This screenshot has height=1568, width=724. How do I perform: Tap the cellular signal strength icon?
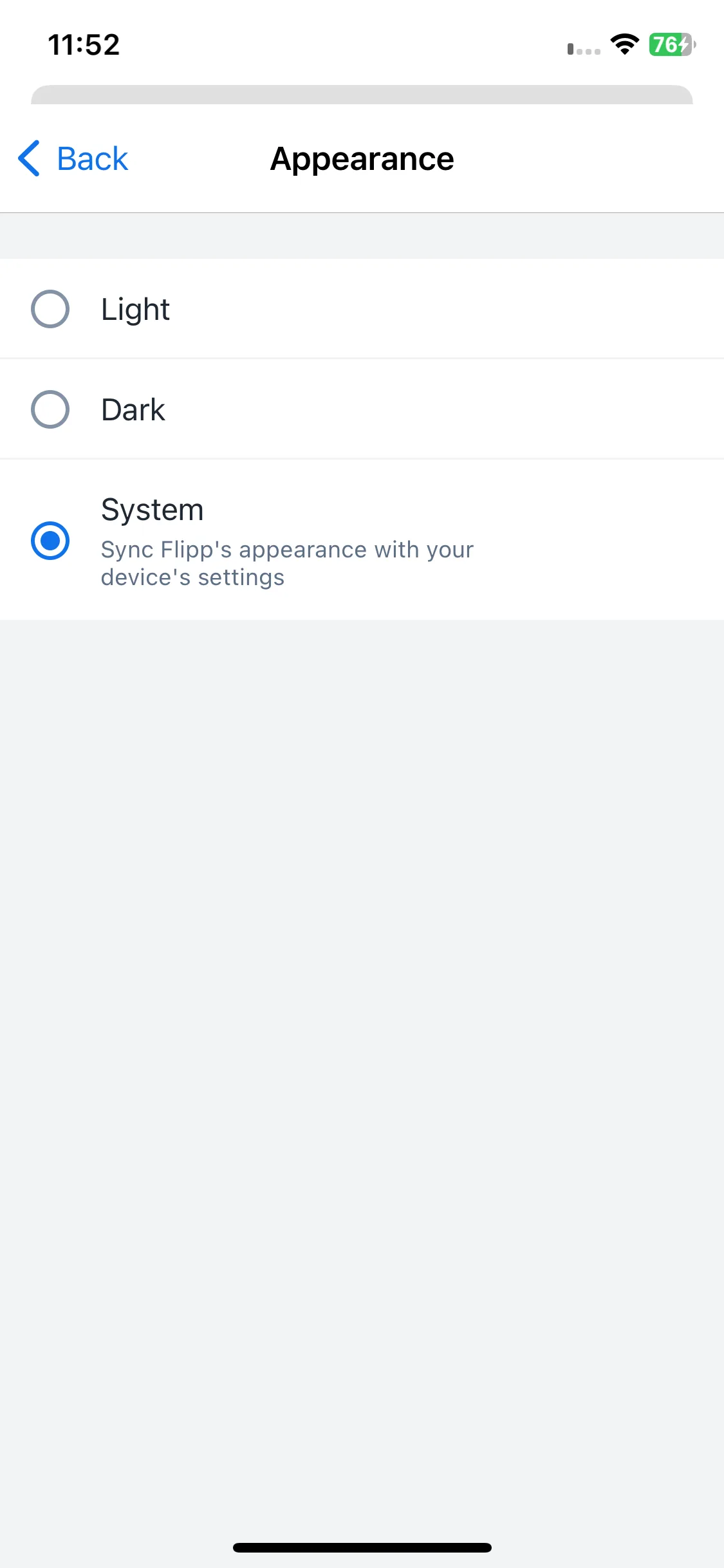[x=584, y=49]
